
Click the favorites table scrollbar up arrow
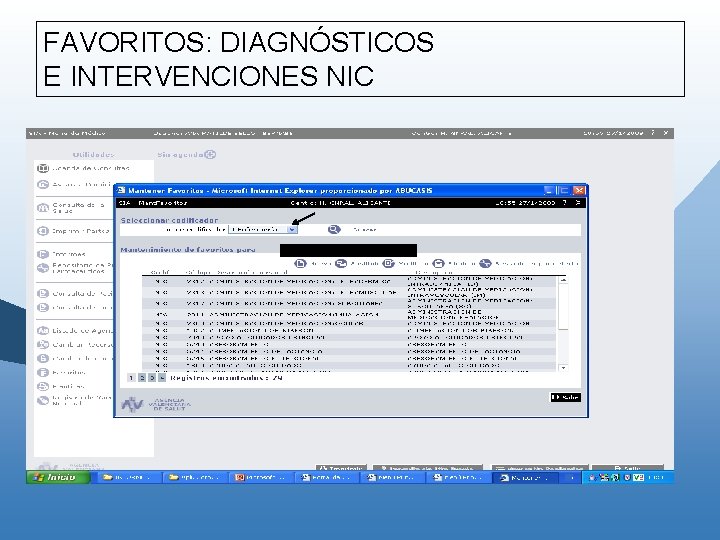pos(563,280)
